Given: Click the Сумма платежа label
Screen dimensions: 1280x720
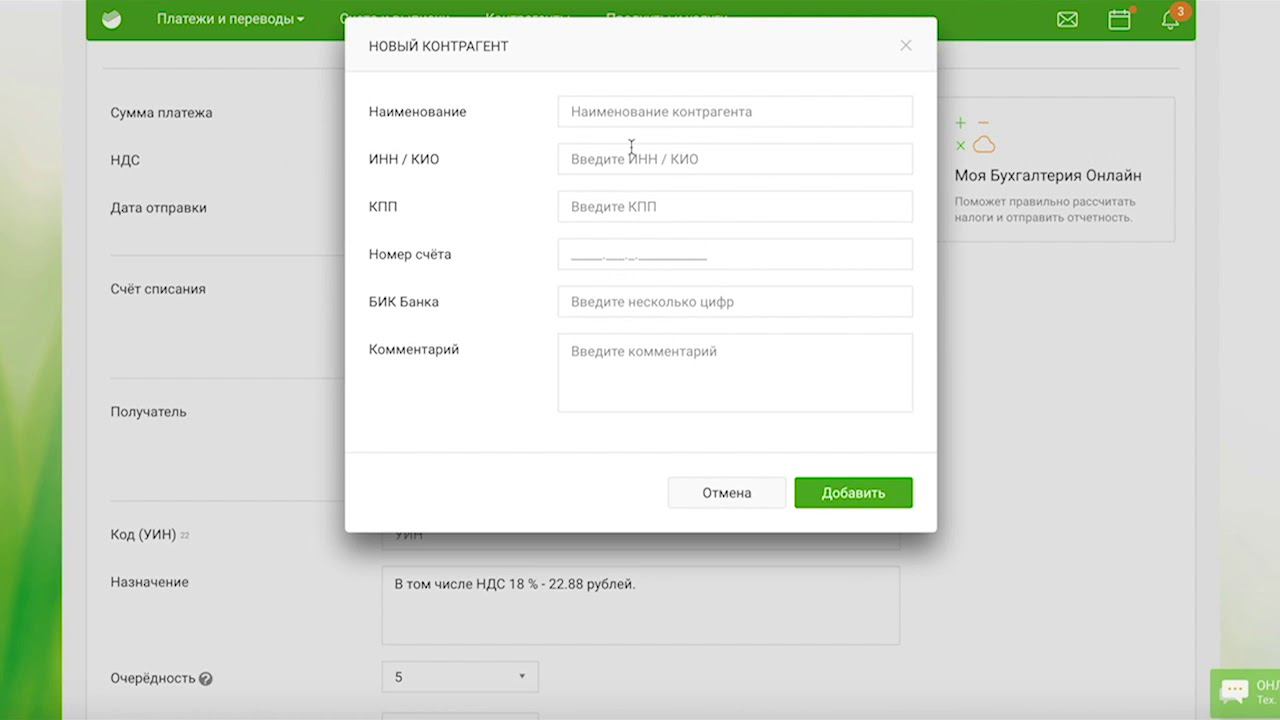Looking at the screenshot, I should pos(161,113).
